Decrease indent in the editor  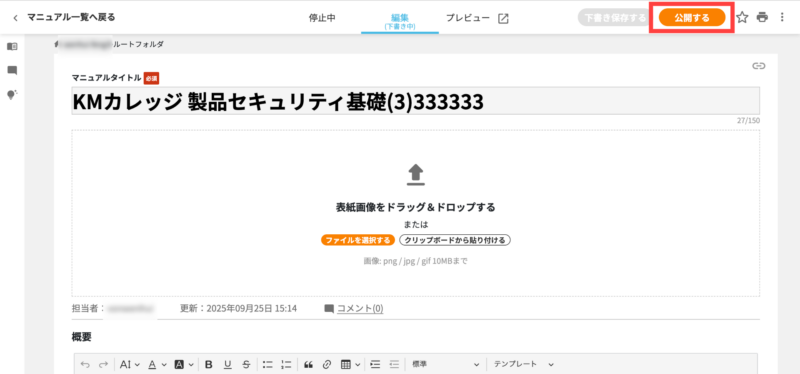[394, 364]
